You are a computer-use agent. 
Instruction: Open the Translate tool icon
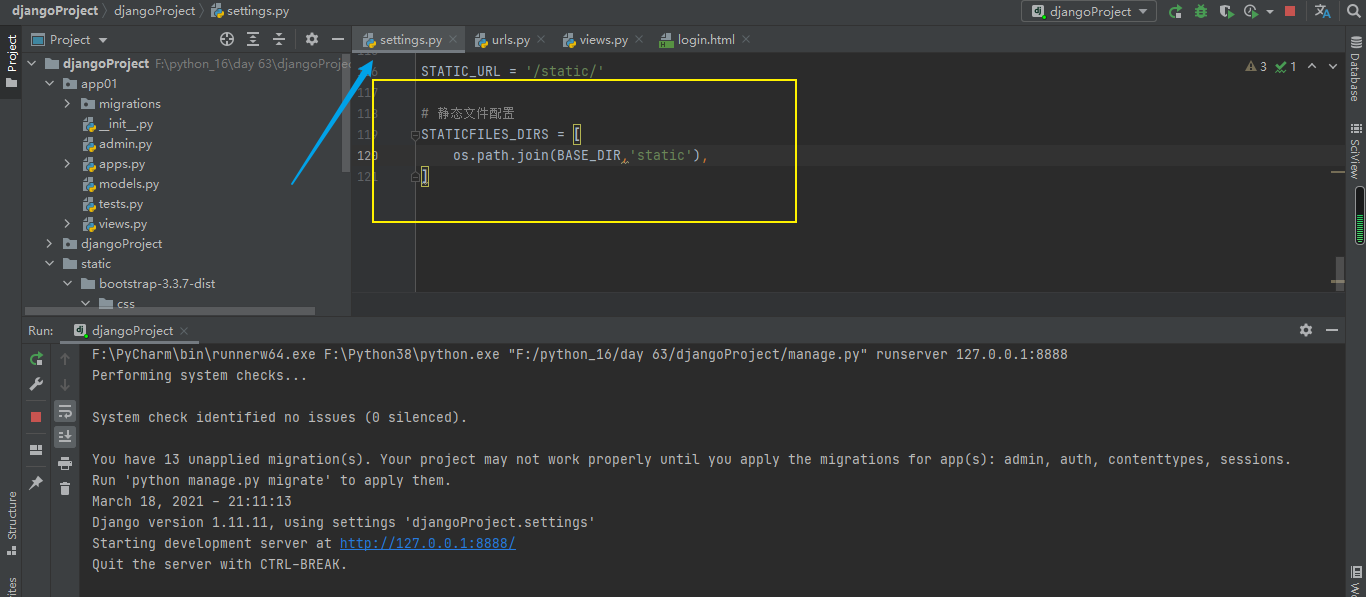(1322, 11)
